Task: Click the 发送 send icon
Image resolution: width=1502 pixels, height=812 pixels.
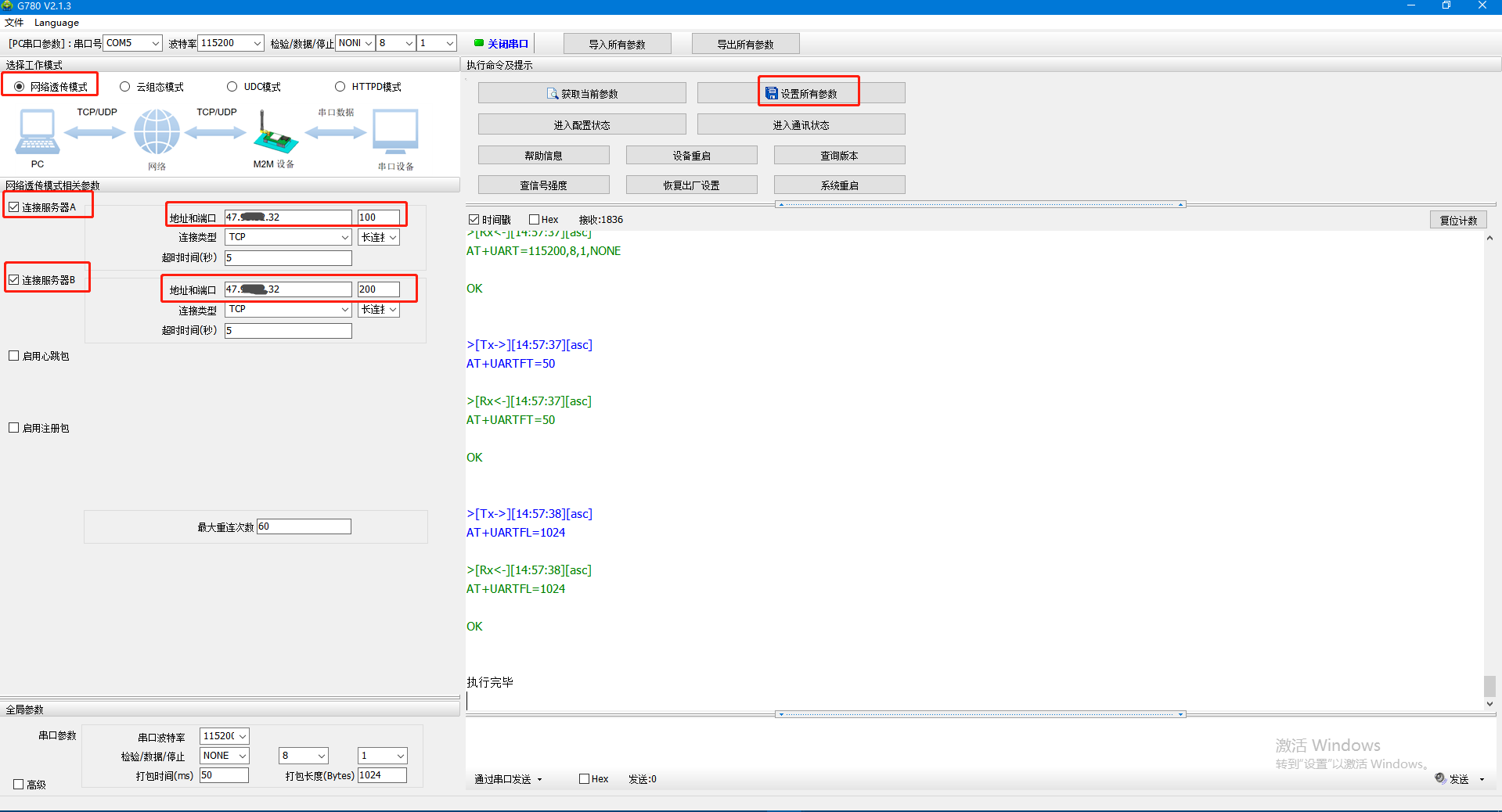Action: click(1440, 778)
